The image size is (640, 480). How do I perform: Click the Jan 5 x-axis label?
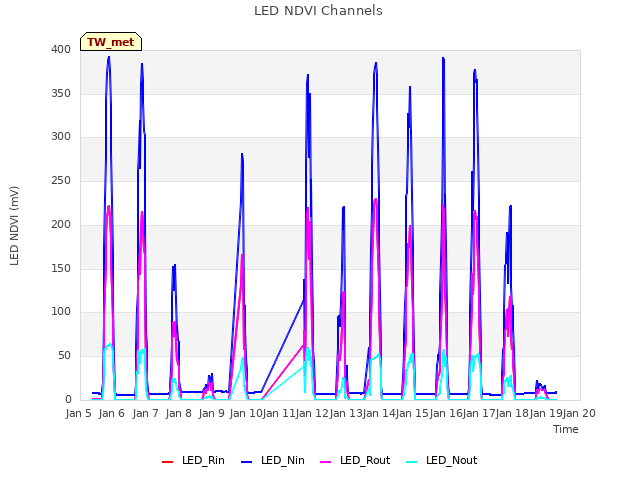pyautogui.click(x=78, y=413)
